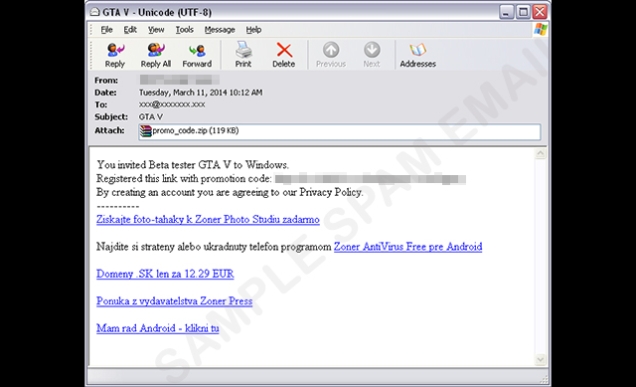Open Zoner AntiVirus Free pre Android link
This screenshot has width=636, height=387.
(408, 247)
